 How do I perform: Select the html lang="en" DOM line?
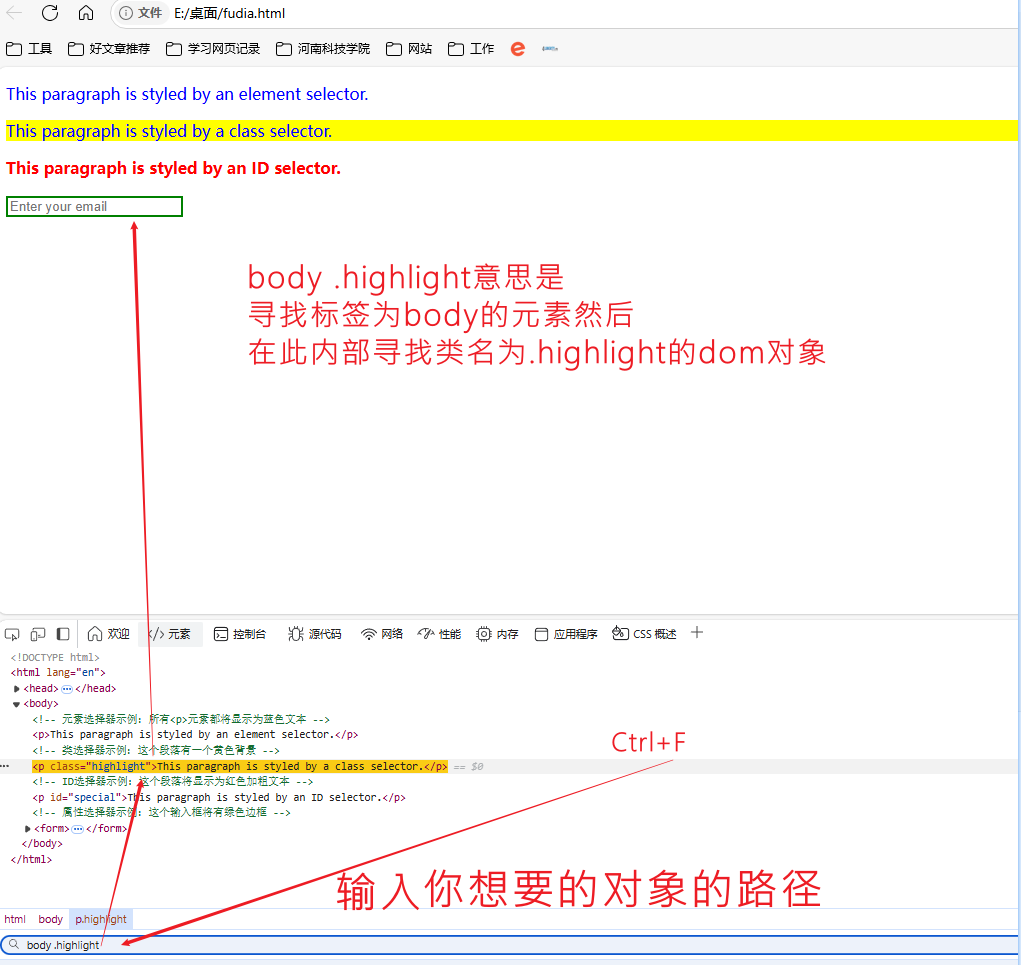[x=58, y=673]
